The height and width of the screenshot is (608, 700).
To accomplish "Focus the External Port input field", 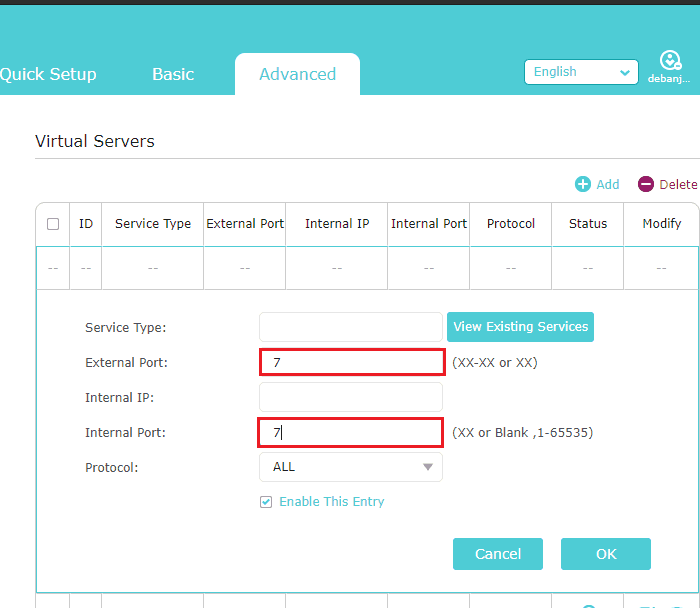I will pos(352,362).
